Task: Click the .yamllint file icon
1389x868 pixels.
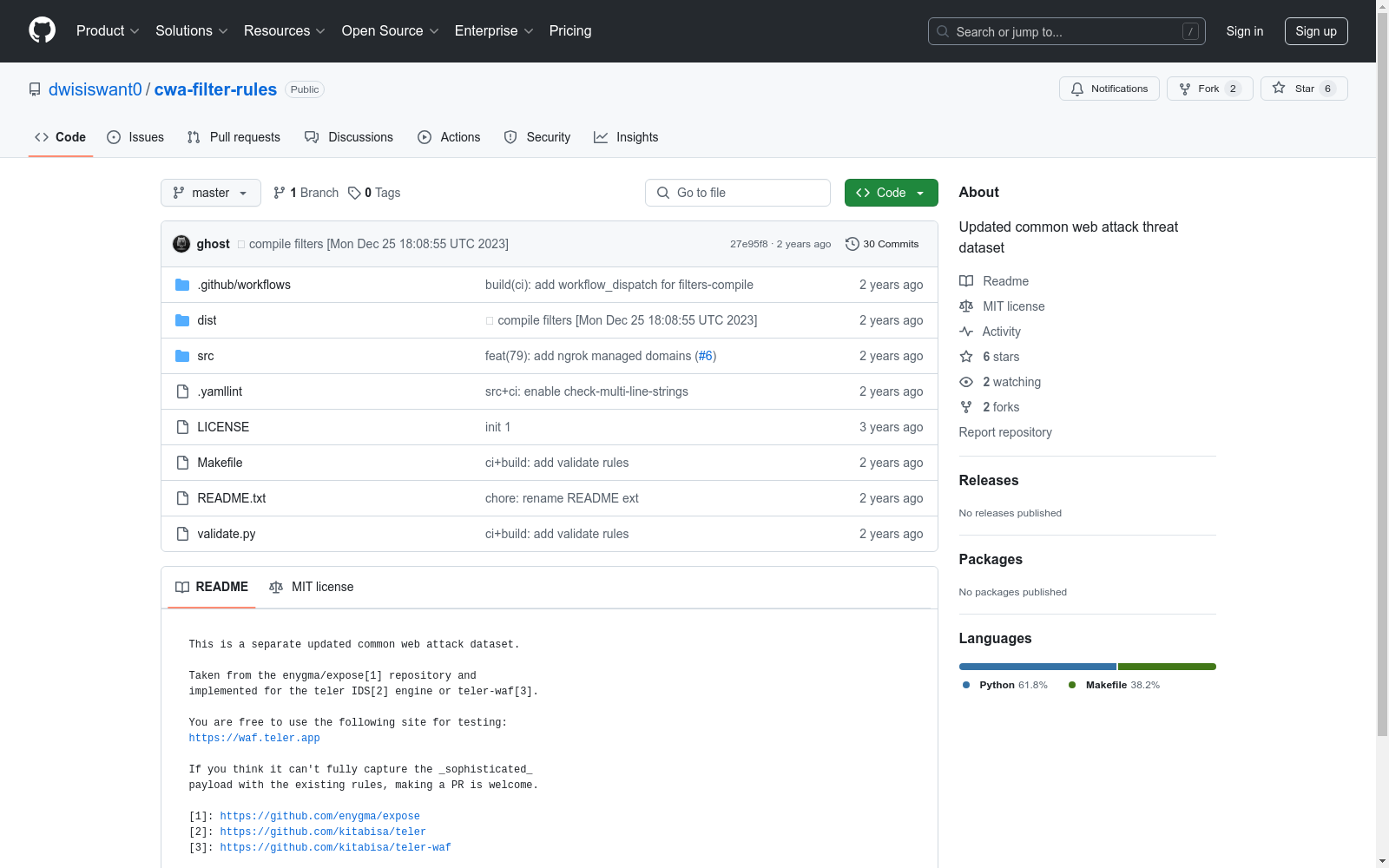Action: pyautogui.click(x=182, y=391)
